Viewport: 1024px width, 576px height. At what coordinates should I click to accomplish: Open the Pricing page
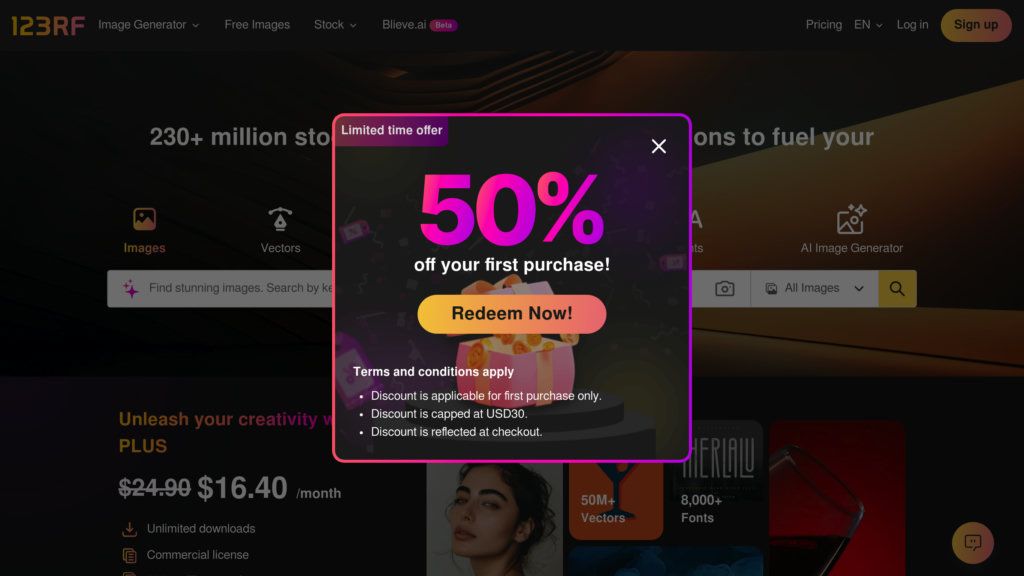[824, 25]
